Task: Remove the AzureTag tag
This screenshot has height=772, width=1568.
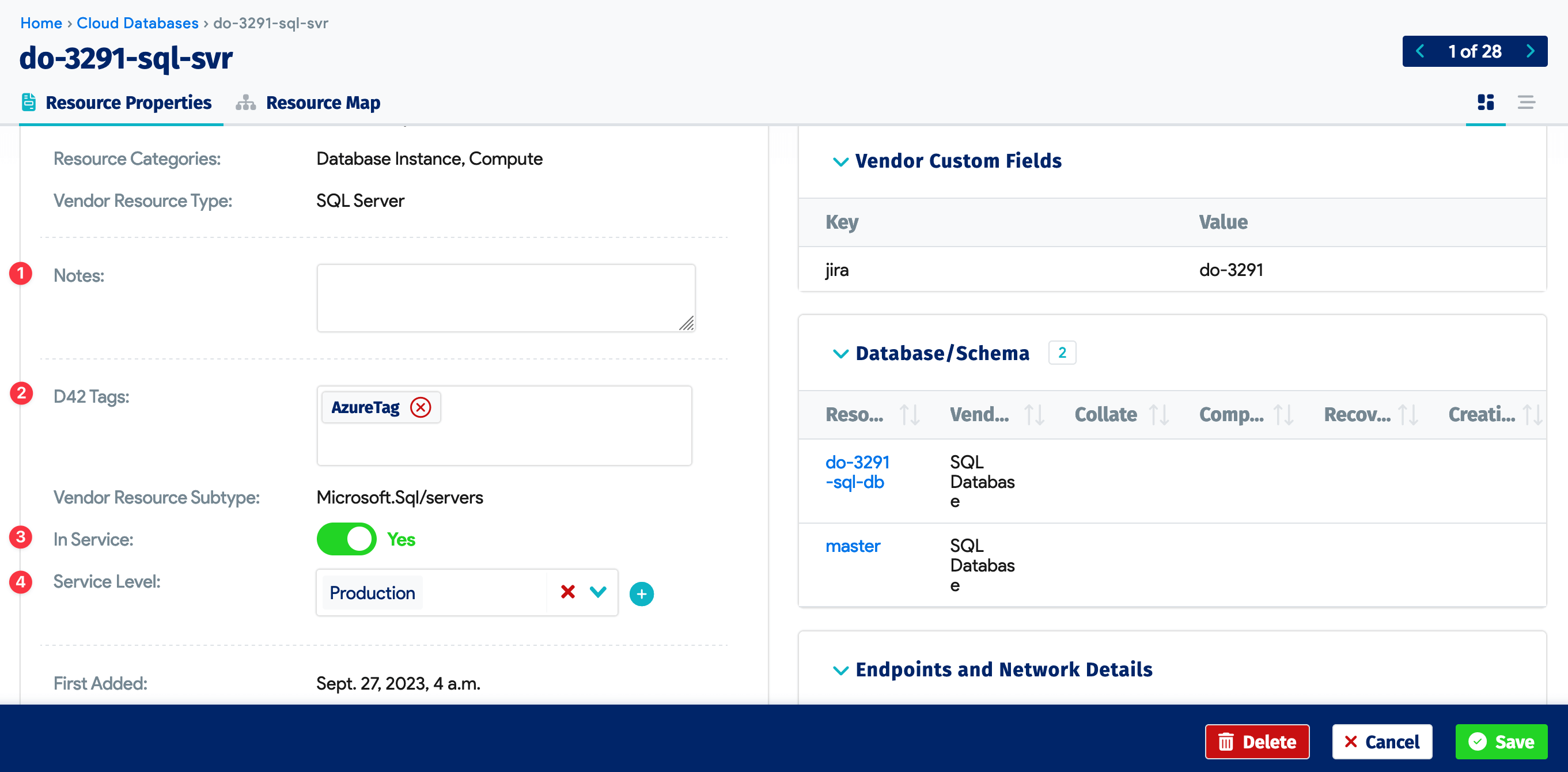Action: click(x=420, y=407)
